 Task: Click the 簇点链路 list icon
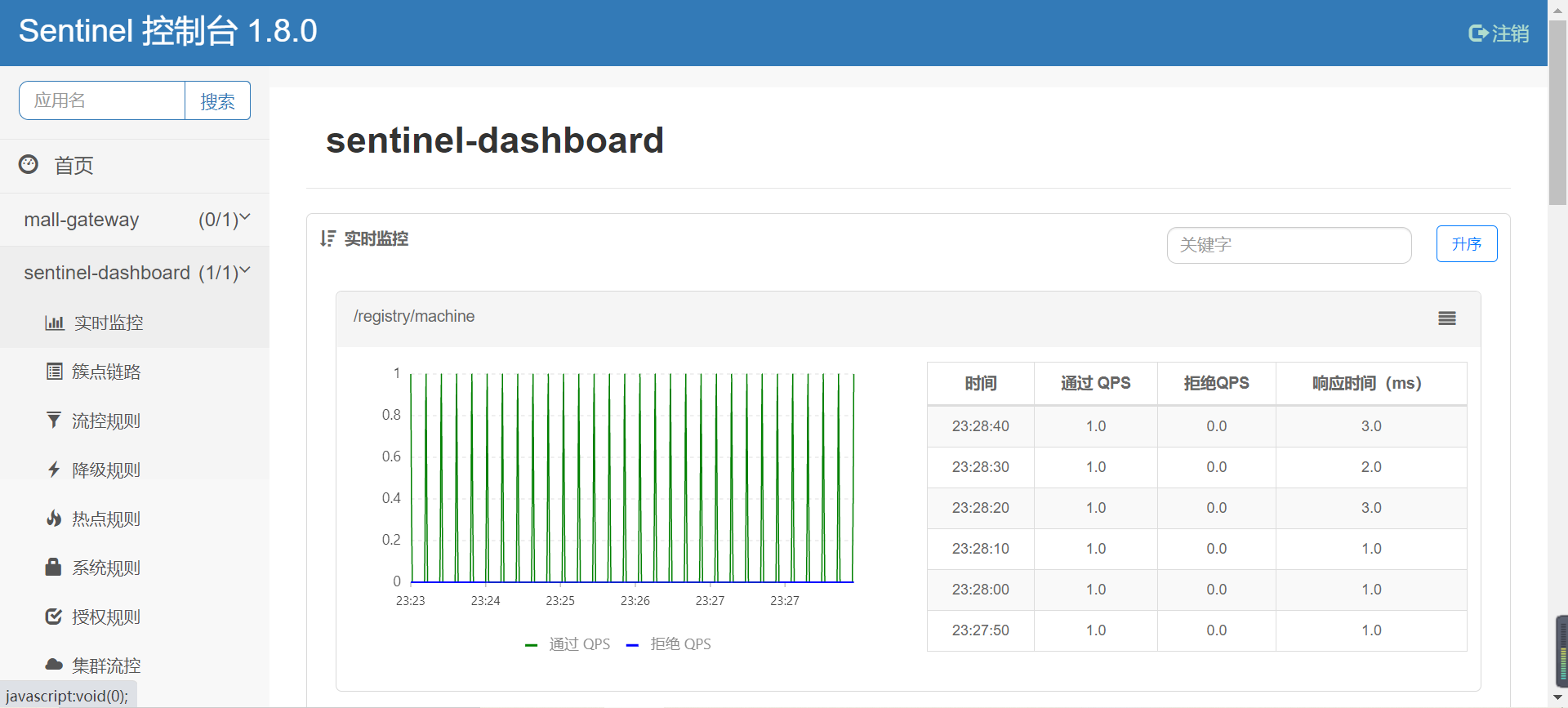point(54,372)
